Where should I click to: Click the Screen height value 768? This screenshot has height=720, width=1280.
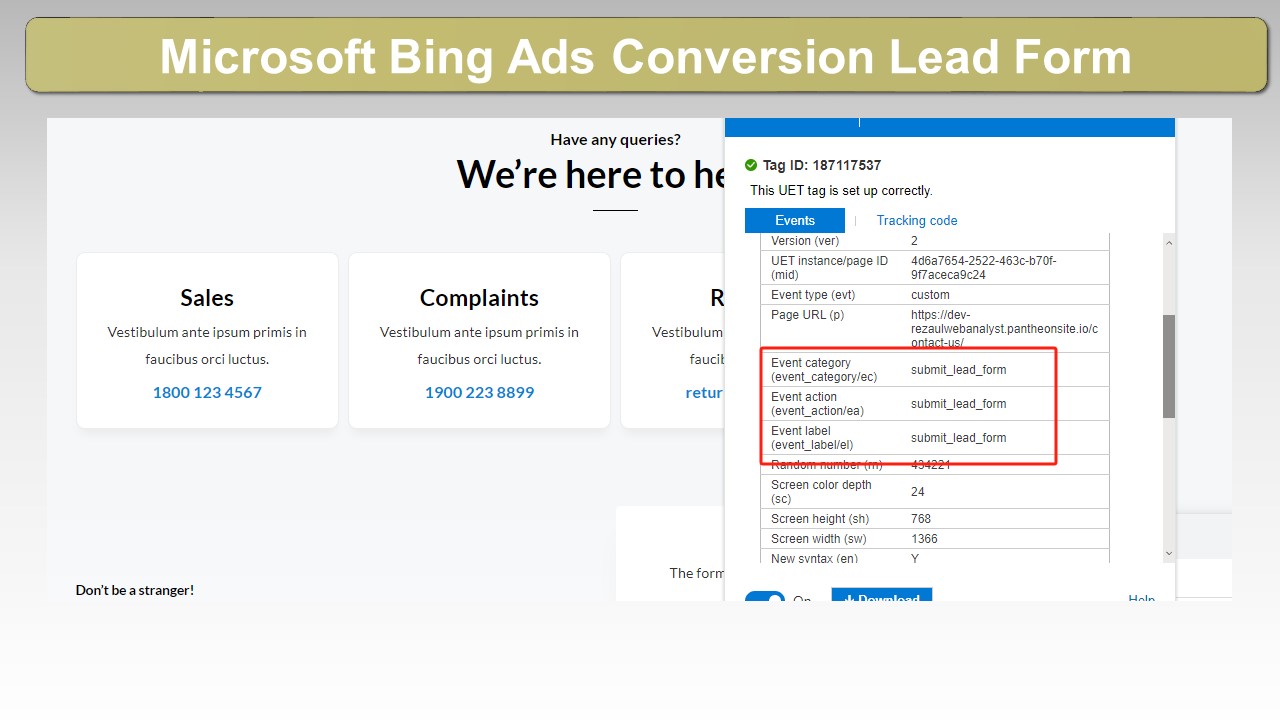921,519
